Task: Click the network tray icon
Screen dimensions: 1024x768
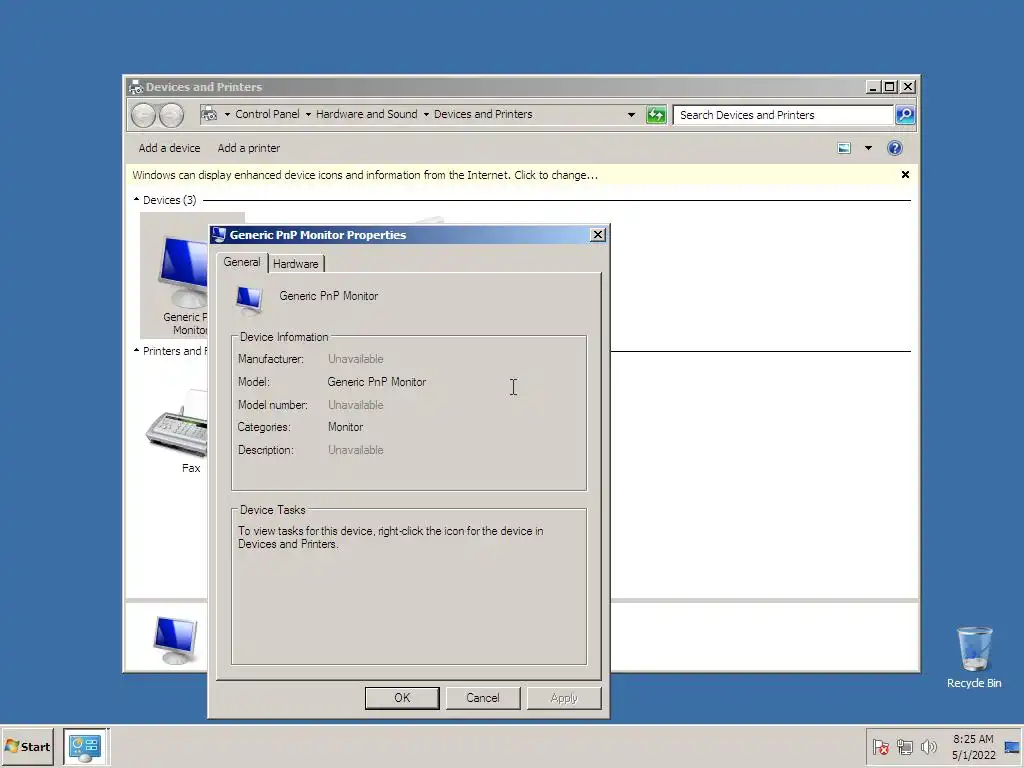Action: tap(904, 746)
